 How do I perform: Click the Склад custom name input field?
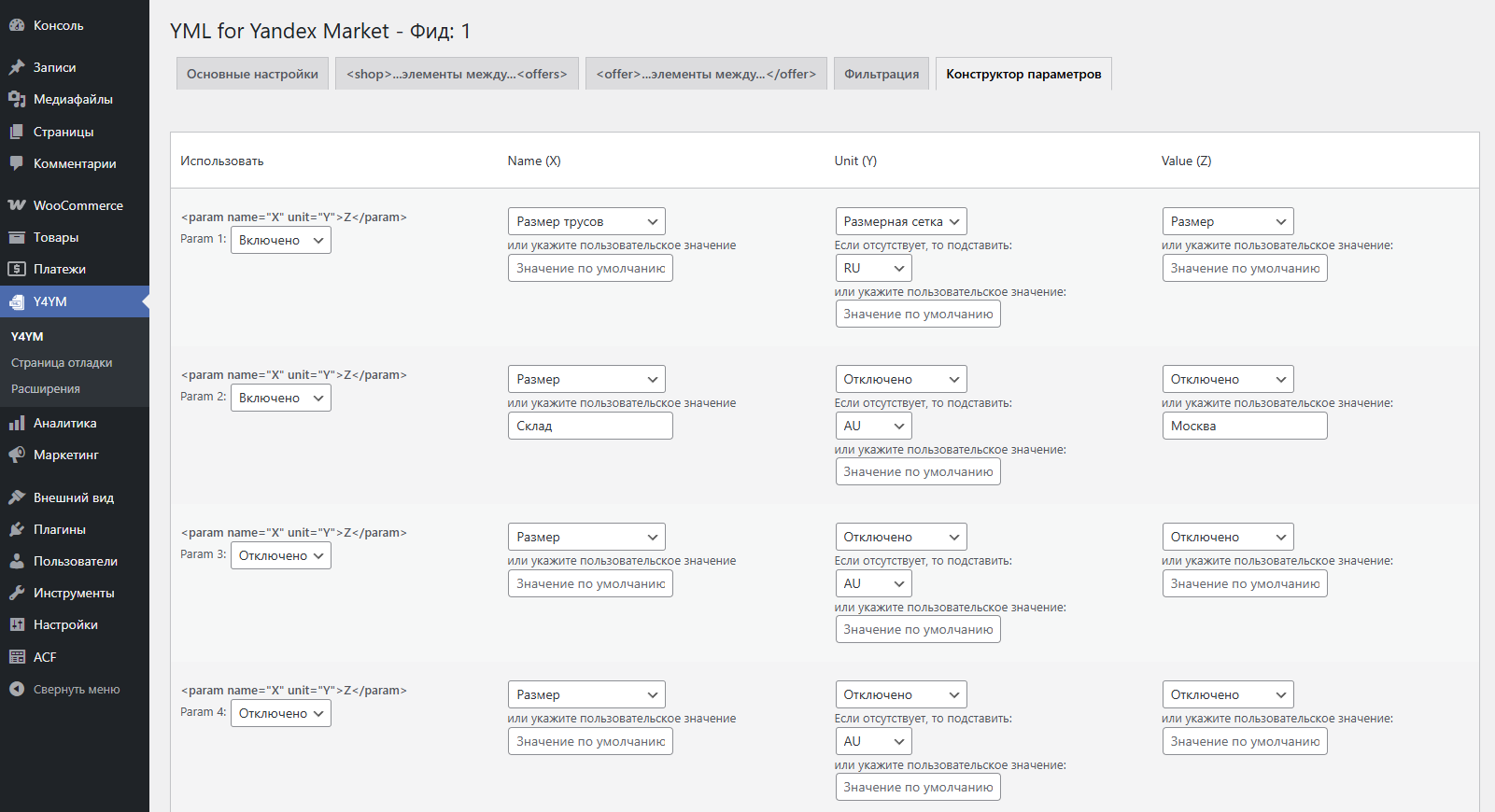(590, 426)
